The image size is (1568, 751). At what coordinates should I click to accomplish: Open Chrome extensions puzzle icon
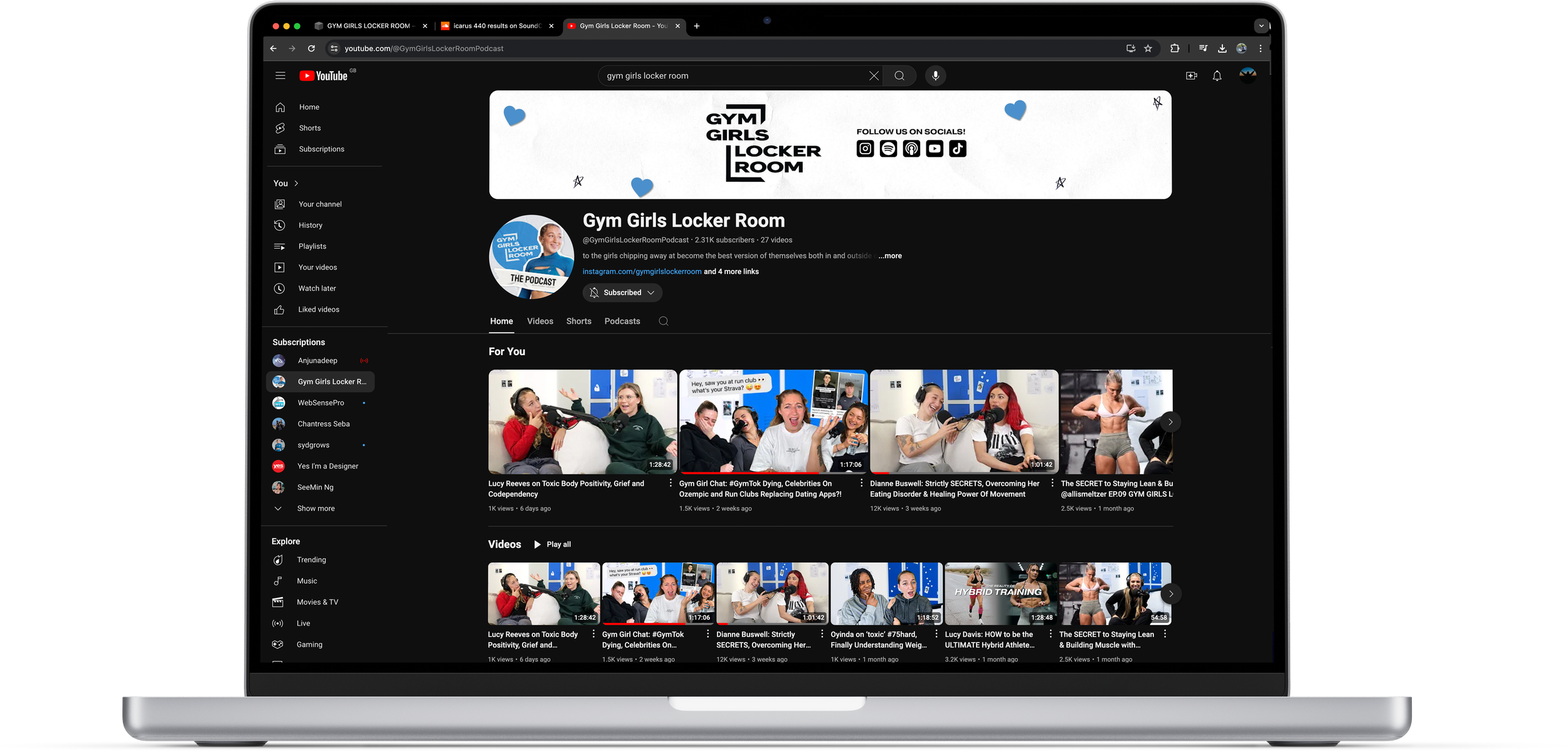click(x=1175, y=48)
